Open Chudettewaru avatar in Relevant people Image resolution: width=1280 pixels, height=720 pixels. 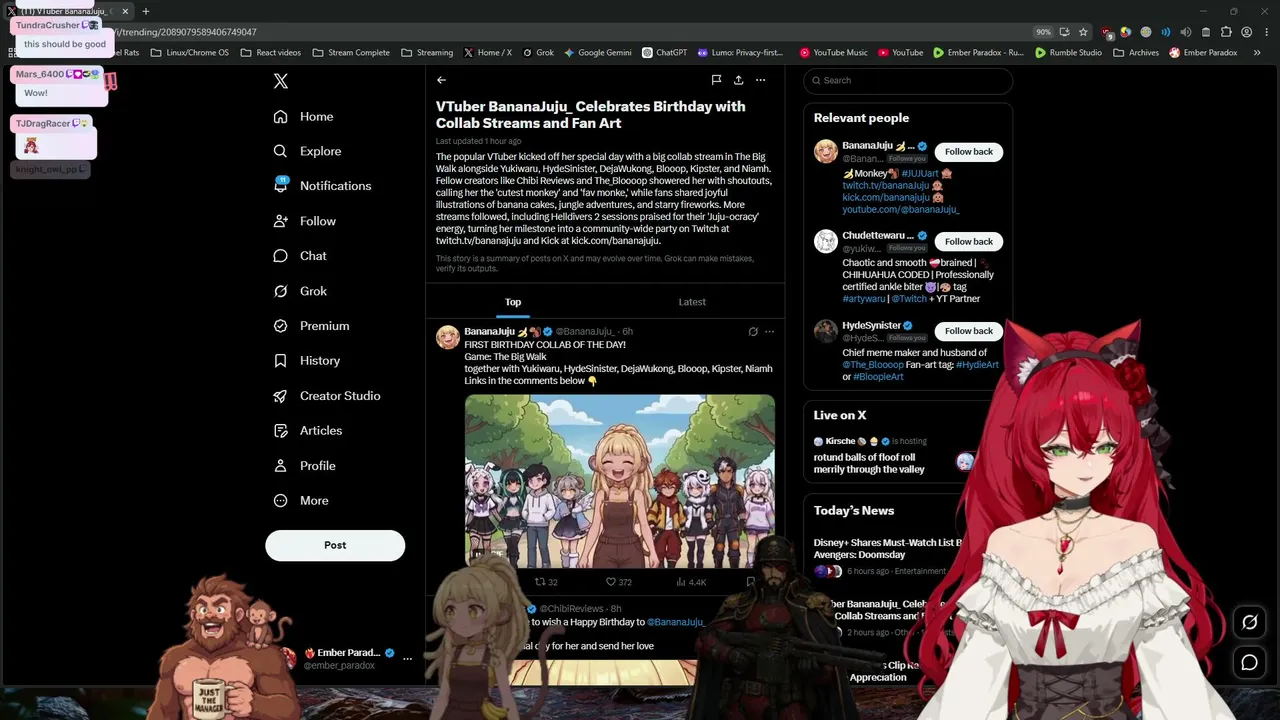pos(826,241)
